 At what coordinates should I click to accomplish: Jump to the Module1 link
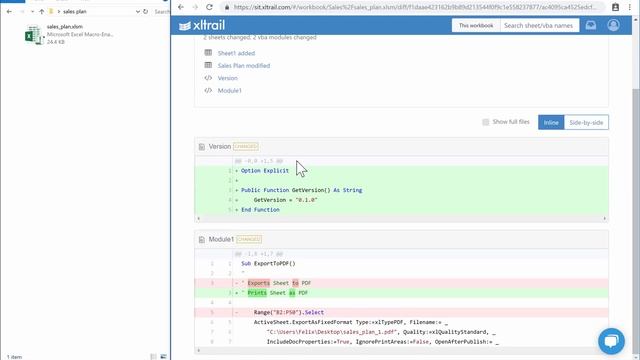[229, 91]
